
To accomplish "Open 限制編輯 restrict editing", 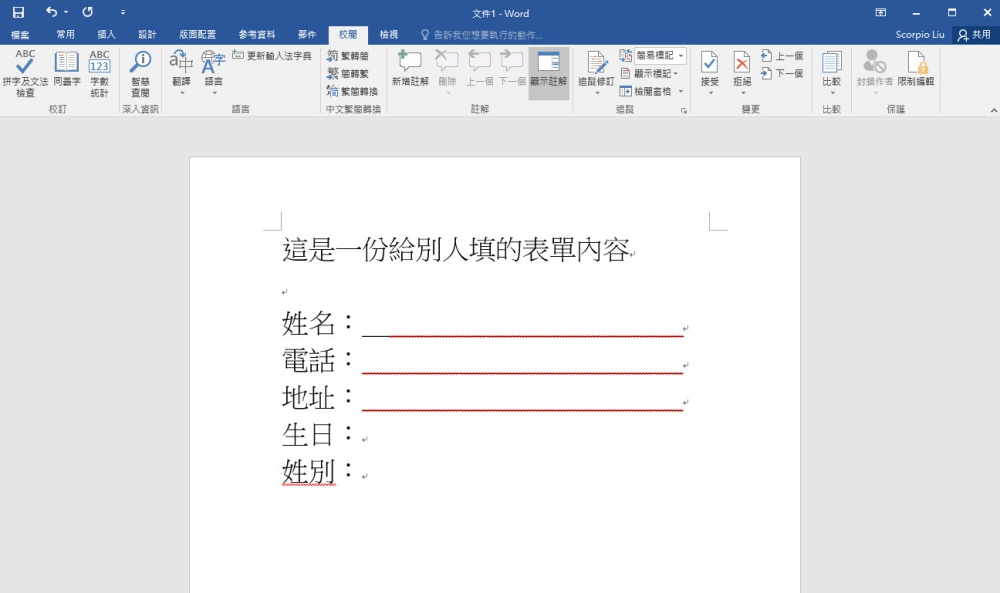I will point(915,70).
